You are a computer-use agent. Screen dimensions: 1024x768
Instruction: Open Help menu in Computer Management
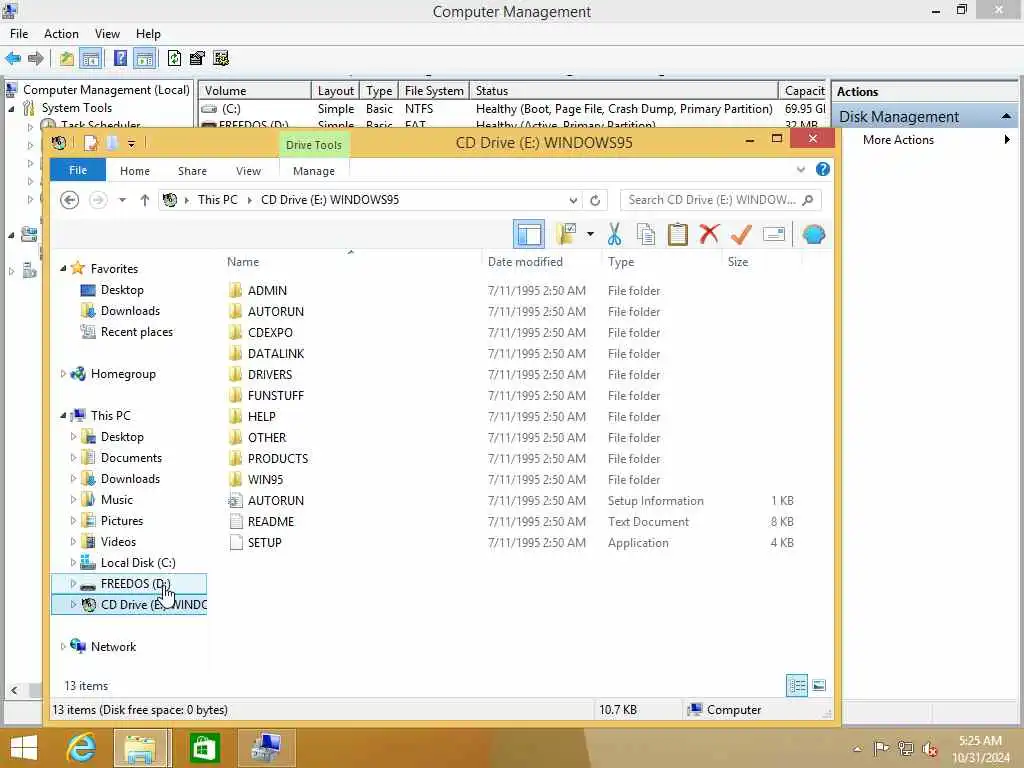point(148,34)
